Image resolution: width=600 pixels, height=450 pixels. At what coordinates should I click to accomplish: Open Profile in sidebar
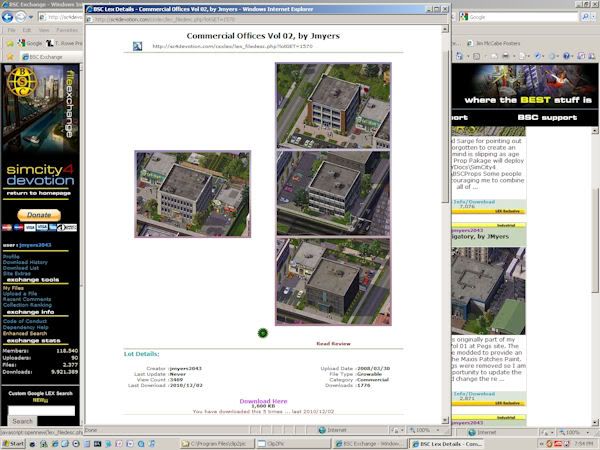point(11,256)
